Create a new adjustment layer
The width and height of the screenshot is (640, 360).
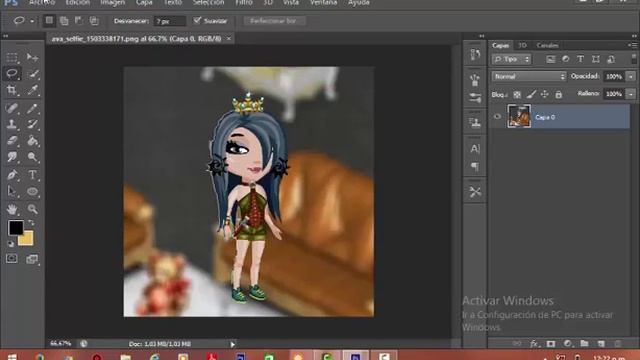[x=567, y=344]
